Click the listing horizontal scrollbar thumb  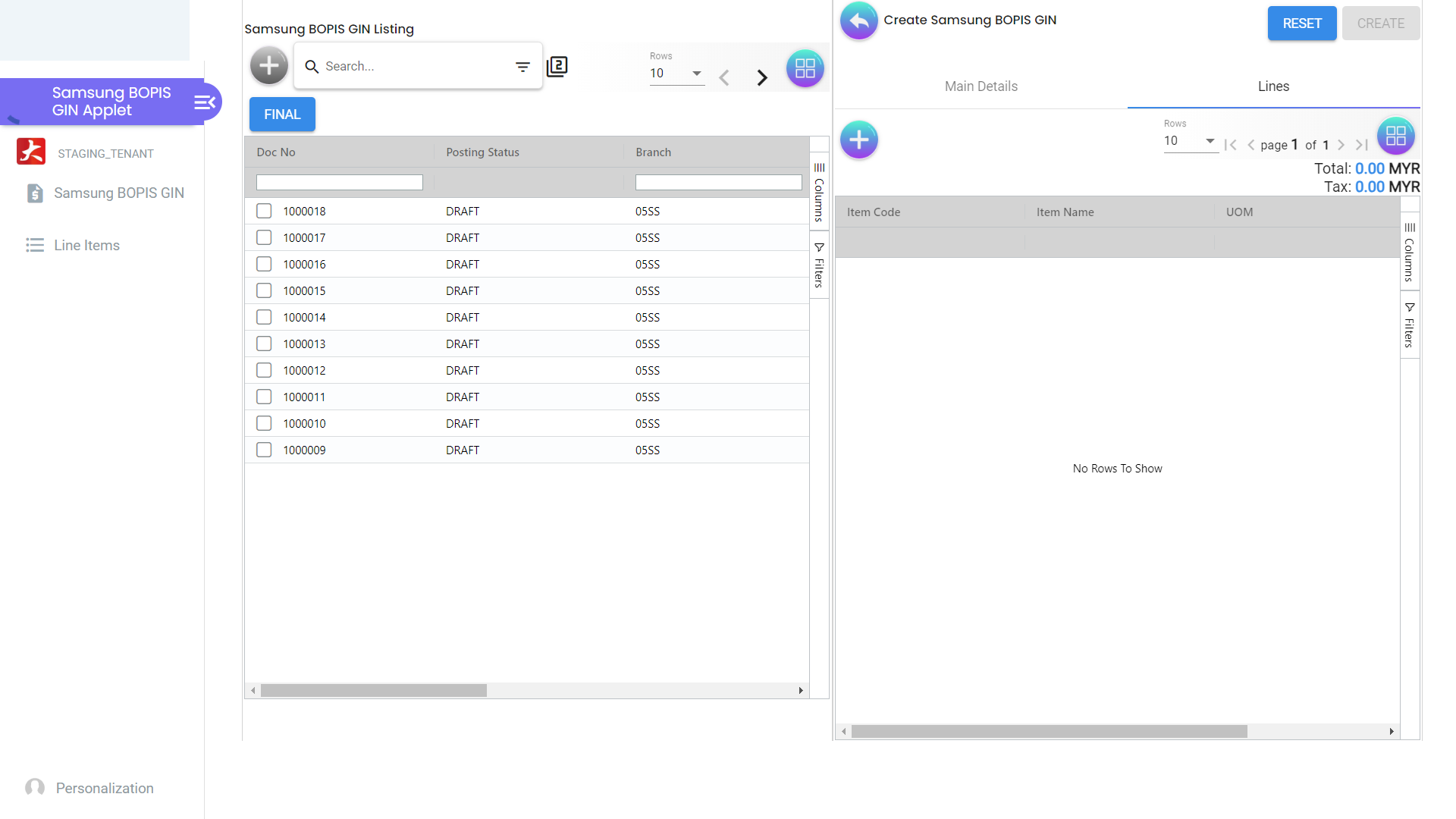coord(373,691)
